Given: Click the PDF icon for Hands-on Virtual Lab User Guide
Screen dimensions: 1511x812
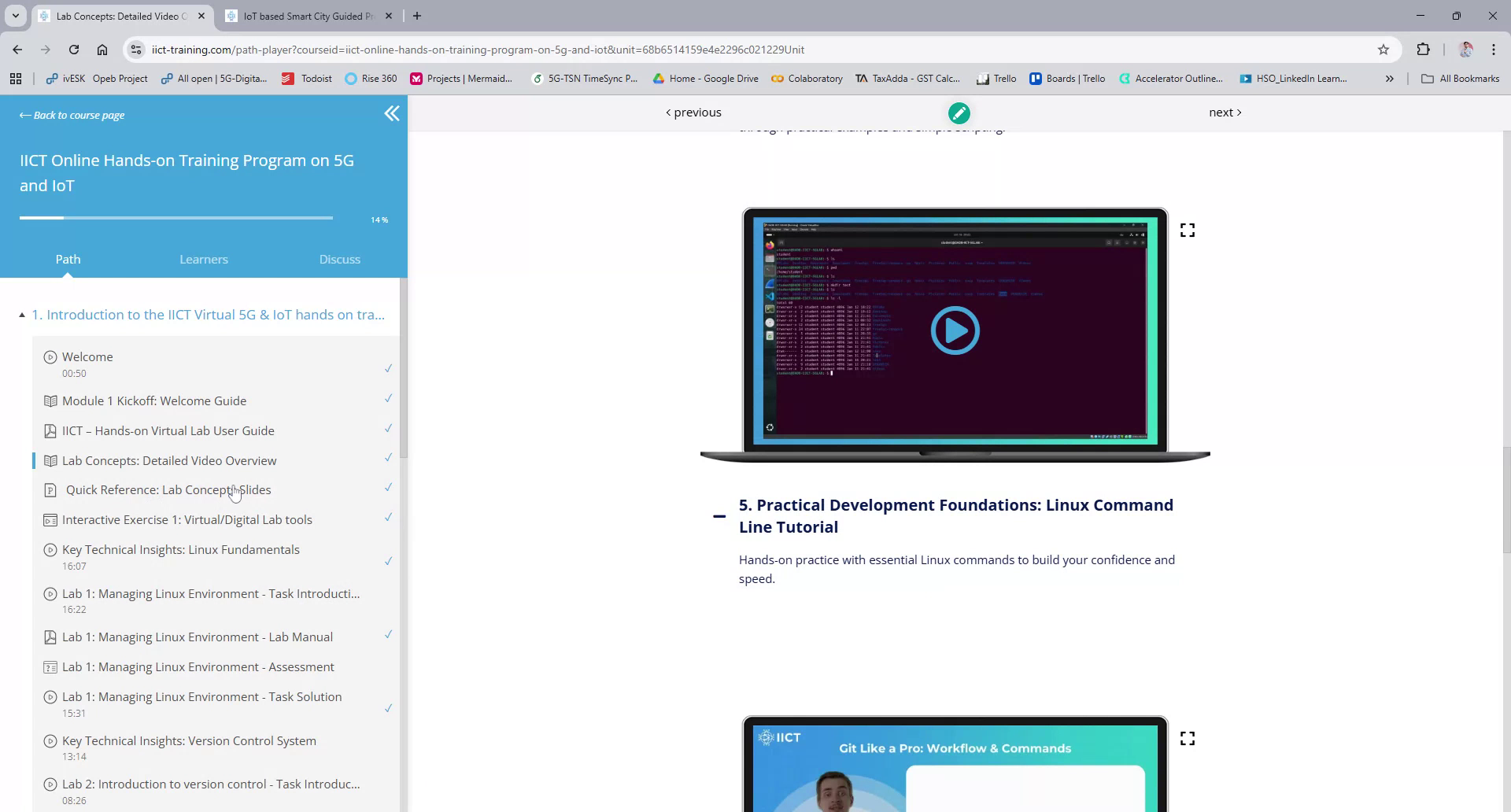Looking at the screenshot, I should [50, 430].
